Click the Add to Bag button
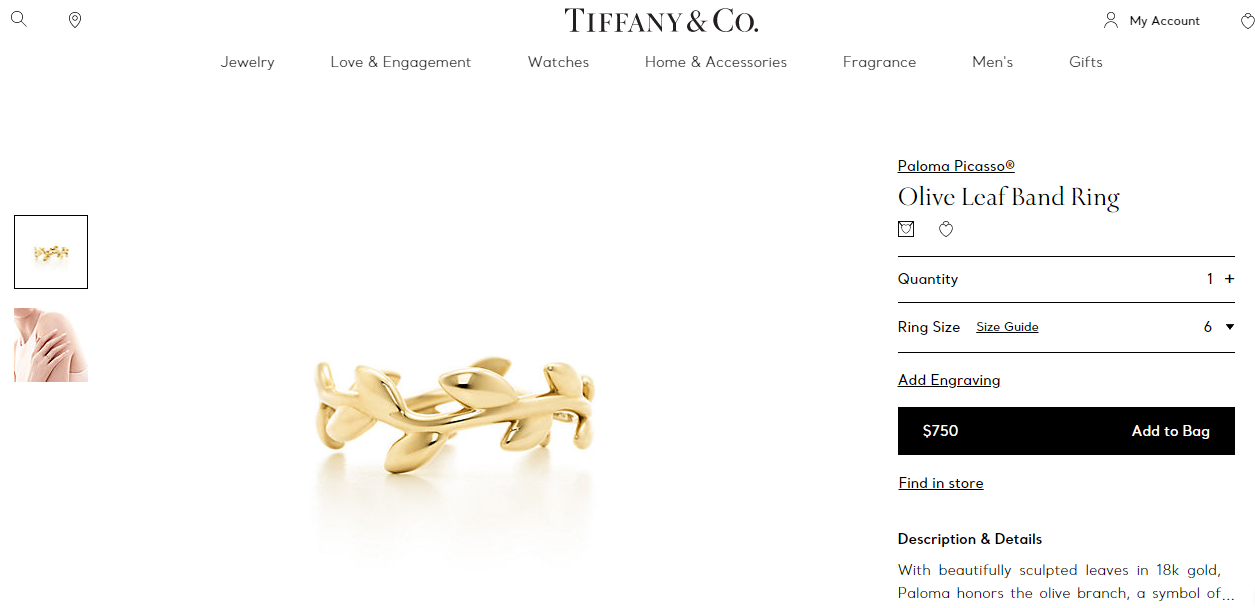Viewport: 1255px width, 608px height. point(1066,431)
